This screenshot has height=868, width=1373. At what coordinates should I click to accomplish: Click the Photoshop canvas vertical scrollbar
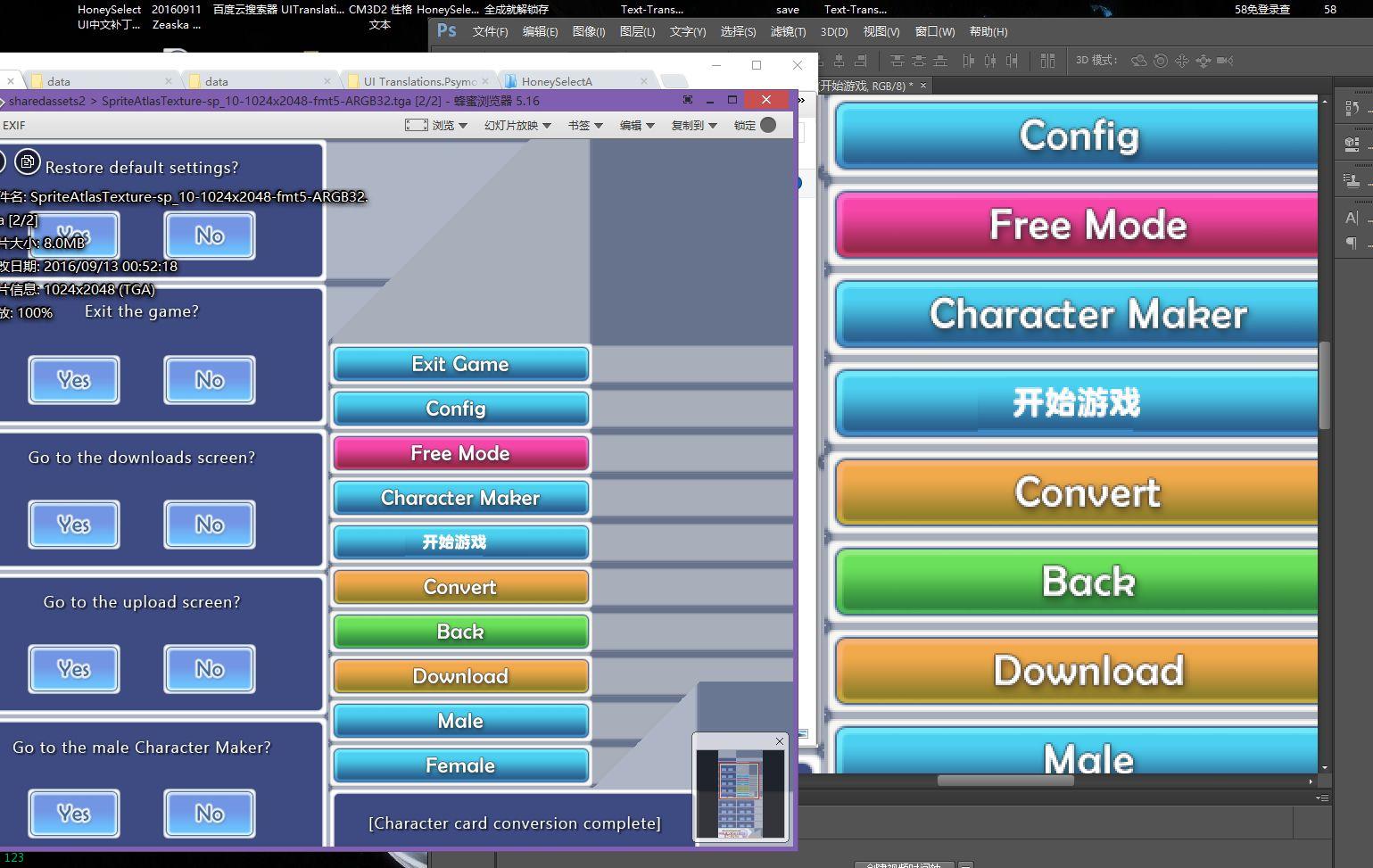(x=1324, y=384)
